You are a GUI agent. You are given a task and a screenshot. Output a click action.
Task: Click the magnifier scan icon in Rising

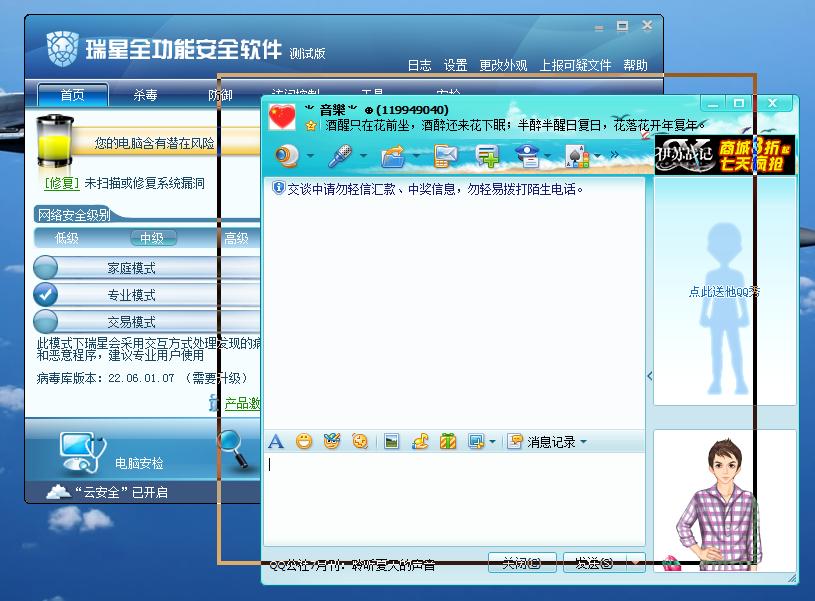pos(233,448)
